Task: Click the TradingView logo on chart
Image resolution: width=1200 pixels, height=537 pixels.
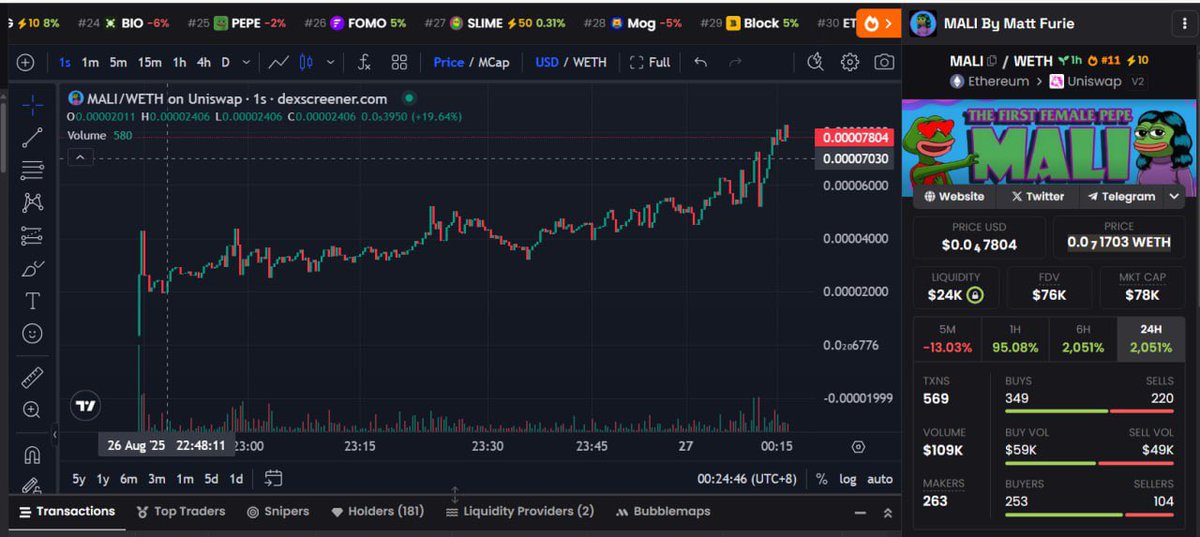Action: click(86, 406)
